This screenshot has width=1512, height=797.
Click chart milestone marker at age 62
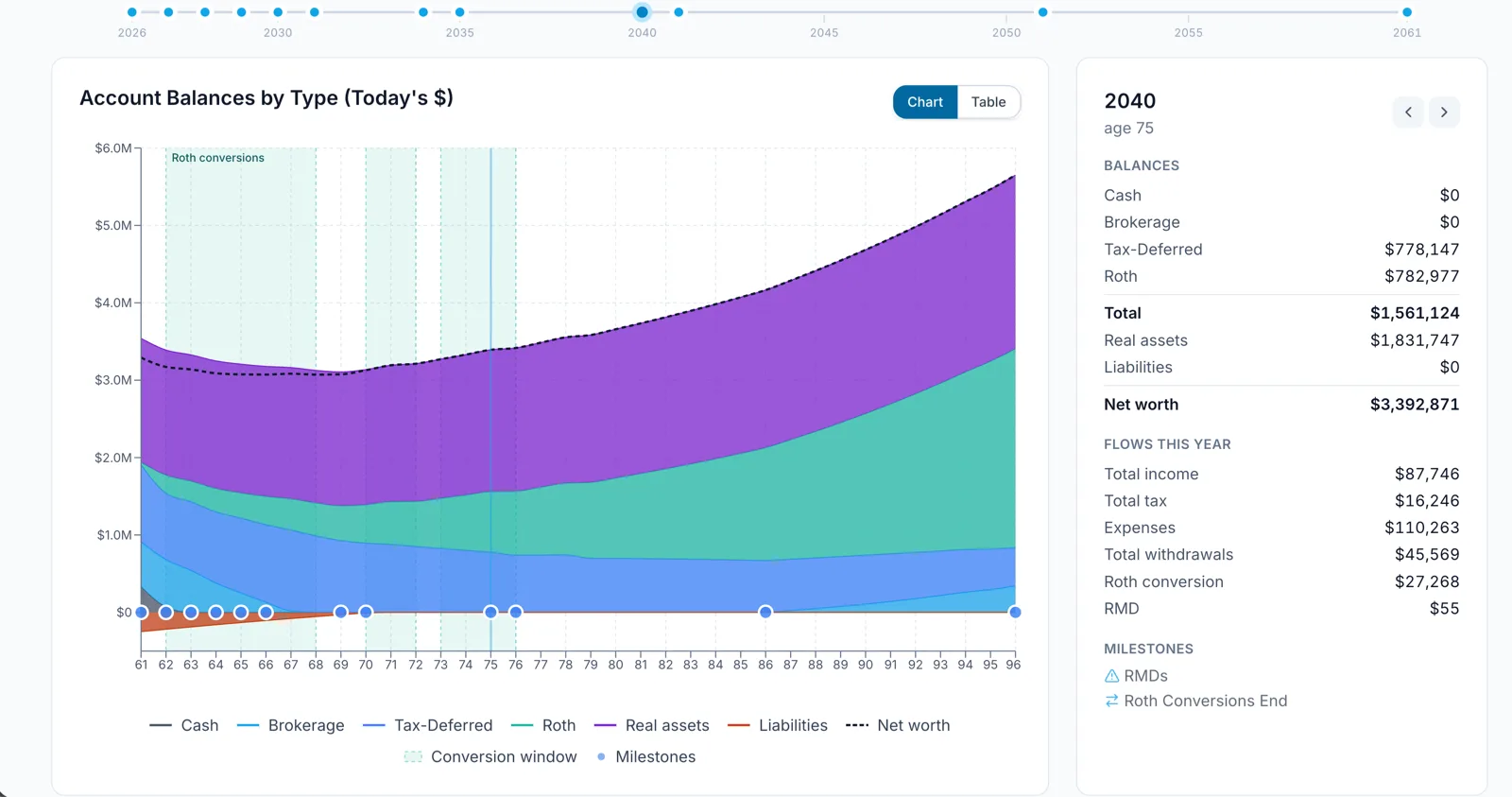click(x=166, y=612)
